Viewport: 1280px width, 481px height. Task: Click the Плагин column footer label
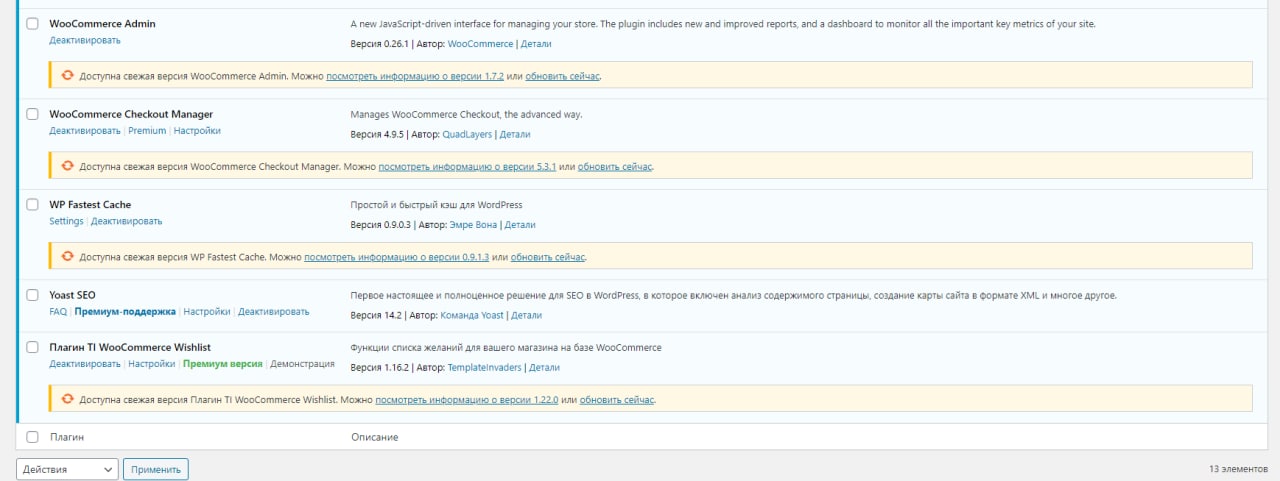[x=67, y=437]
